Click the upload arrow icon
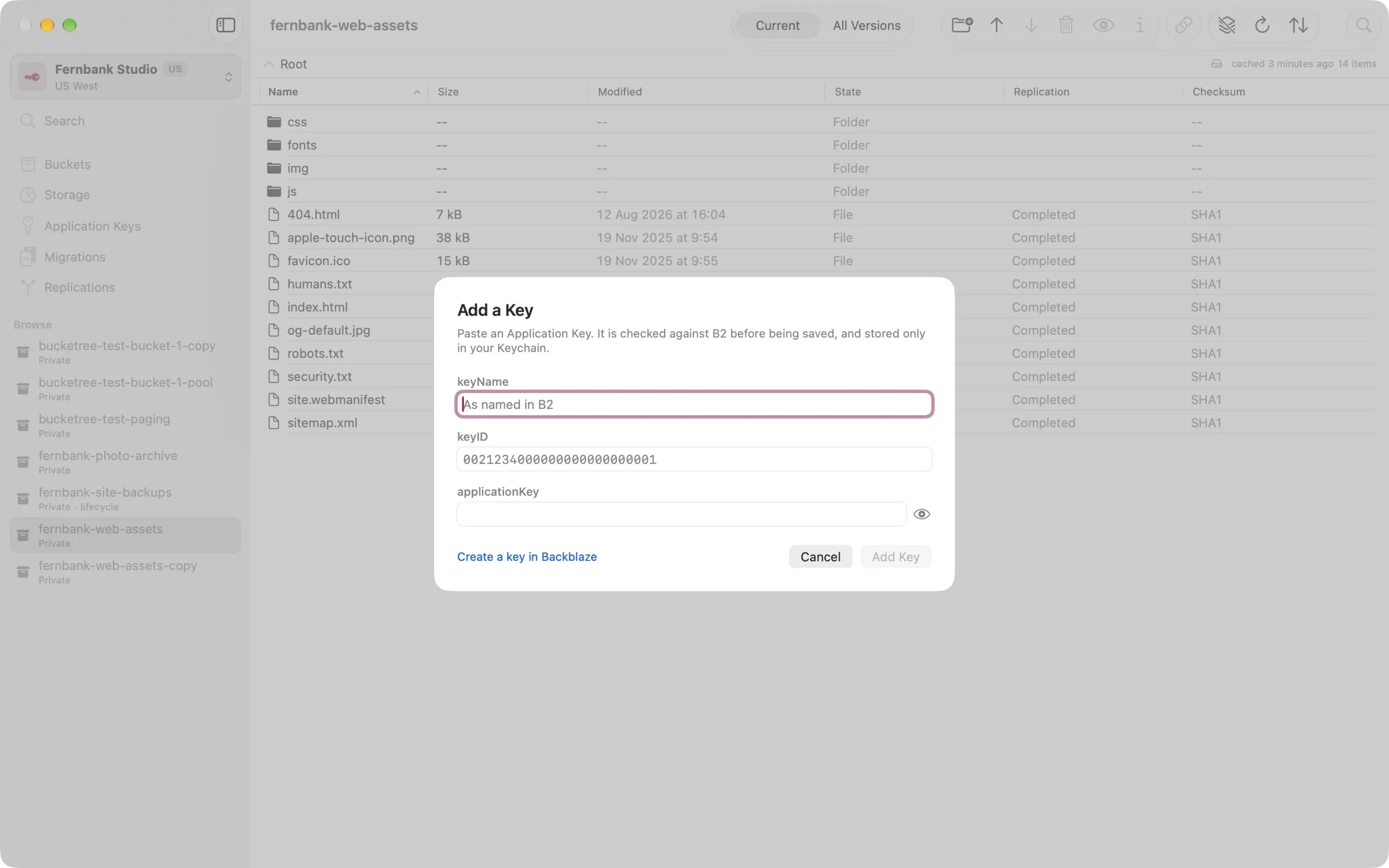Image resolution: width=1389 pixels, height=868 pixels. coord(996,25)
